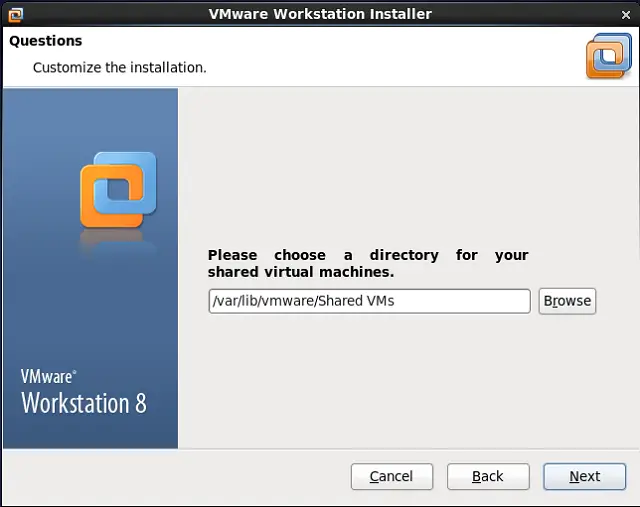The width and height of the screenshot is (640, 507).
Task: Click 'Customize the installation.' subtitle text
Action: coord(119,68)
